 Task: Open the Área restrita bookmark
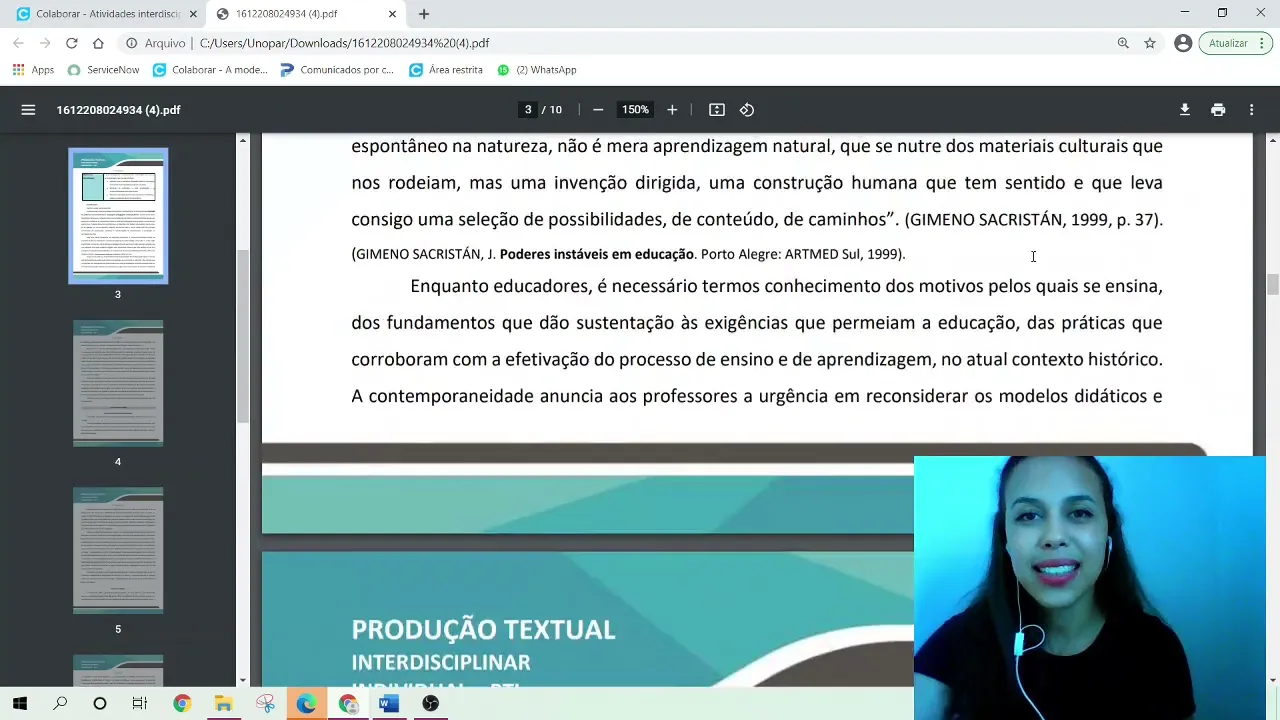tap(446, 70)
